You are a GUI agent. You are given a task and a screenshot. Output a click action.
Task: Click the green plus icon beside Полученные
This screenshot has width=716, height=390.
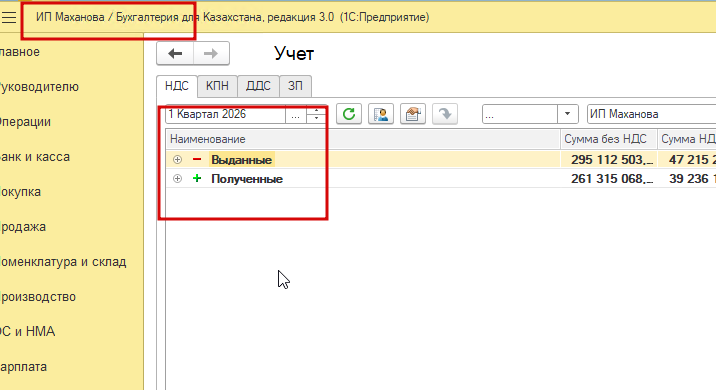[x=197, y=179]
